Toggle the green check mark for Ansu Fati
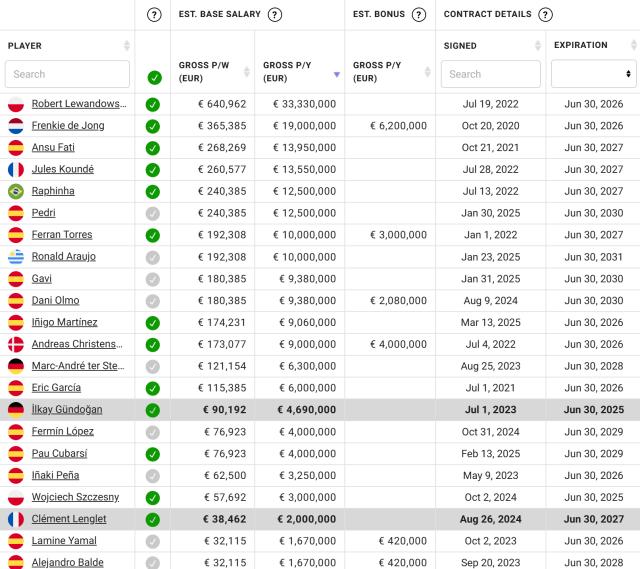The image size is (640, 569). [x=153, y=148]
